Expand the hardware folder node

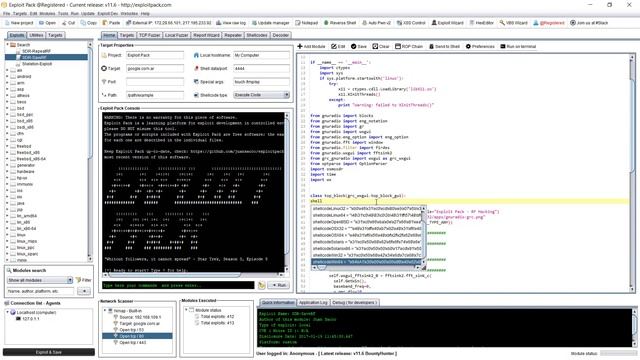(7, 171)
